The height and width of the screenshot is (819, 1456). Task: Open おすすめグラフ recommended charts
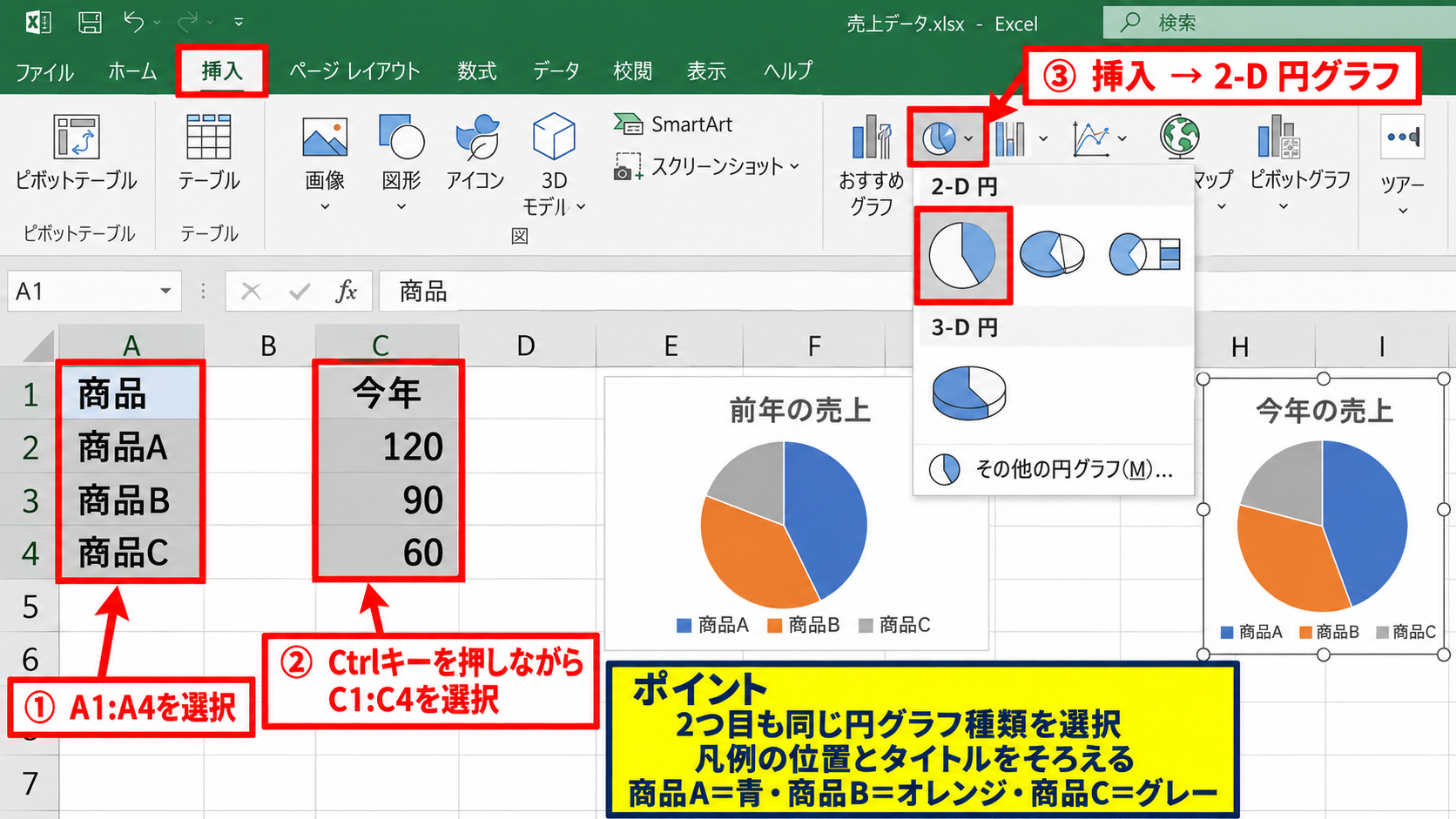coord(871,165)
